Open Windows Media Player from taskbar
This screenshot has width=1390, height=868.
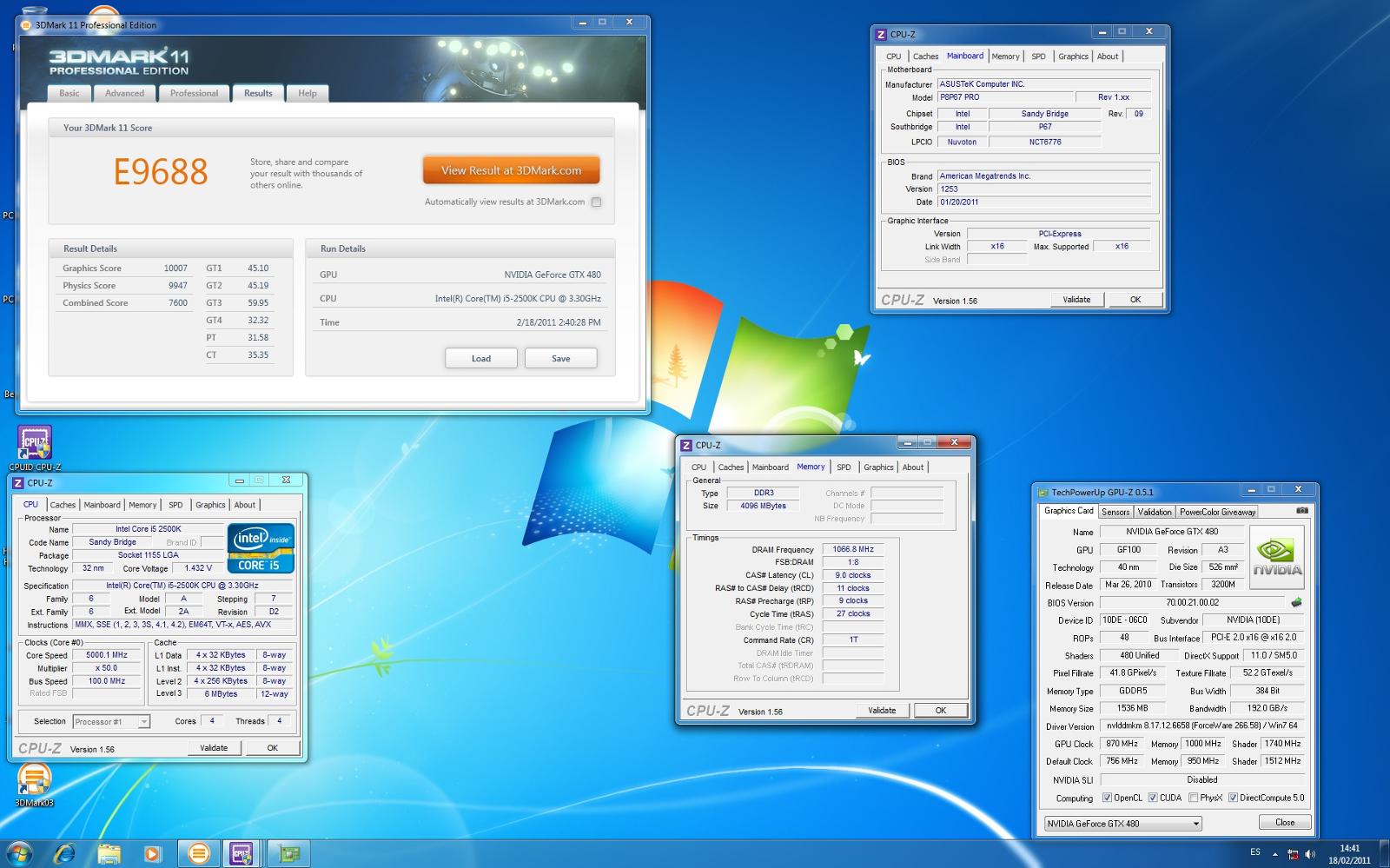tap(152, 854)
